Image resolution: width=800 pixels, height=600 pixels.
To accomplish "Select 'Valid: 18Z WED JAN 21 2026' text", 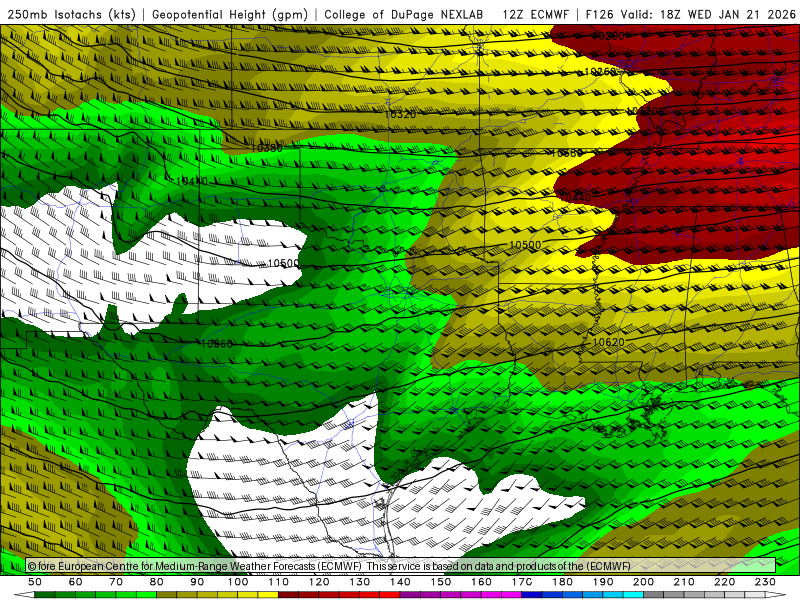I will 708,14.
